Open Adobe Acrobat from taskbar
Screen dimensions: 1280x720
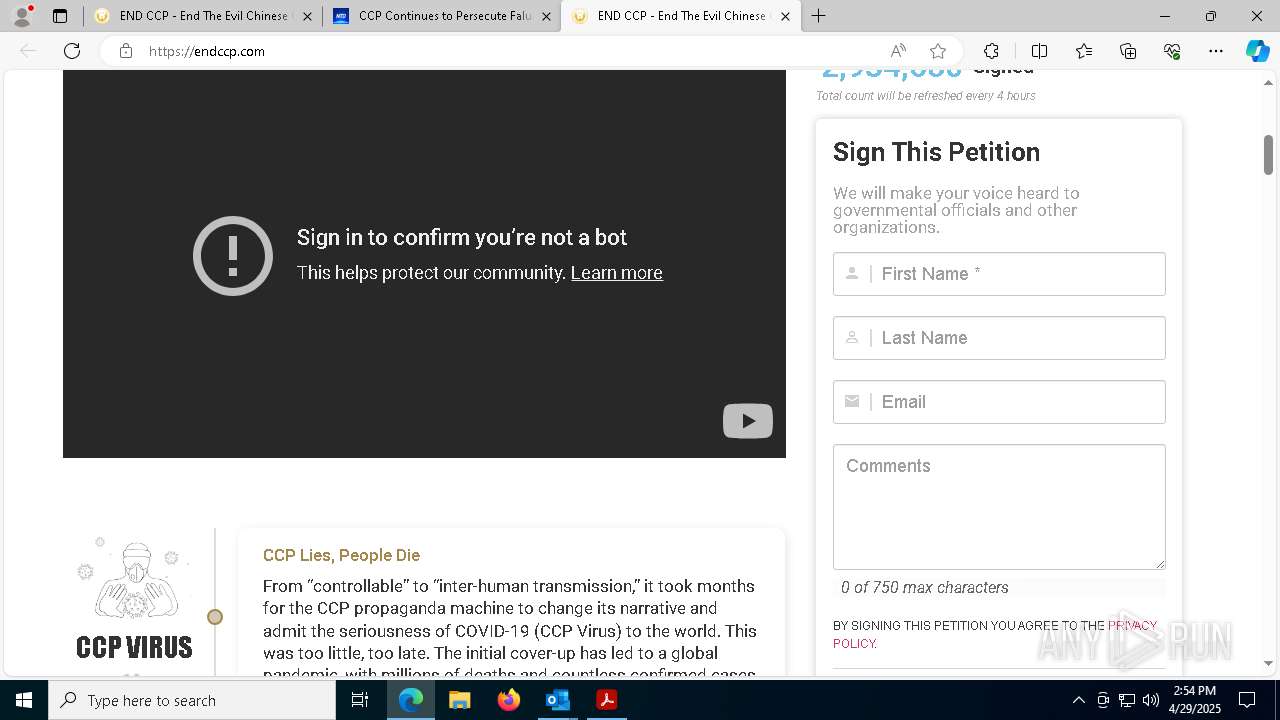coord(607,700)
